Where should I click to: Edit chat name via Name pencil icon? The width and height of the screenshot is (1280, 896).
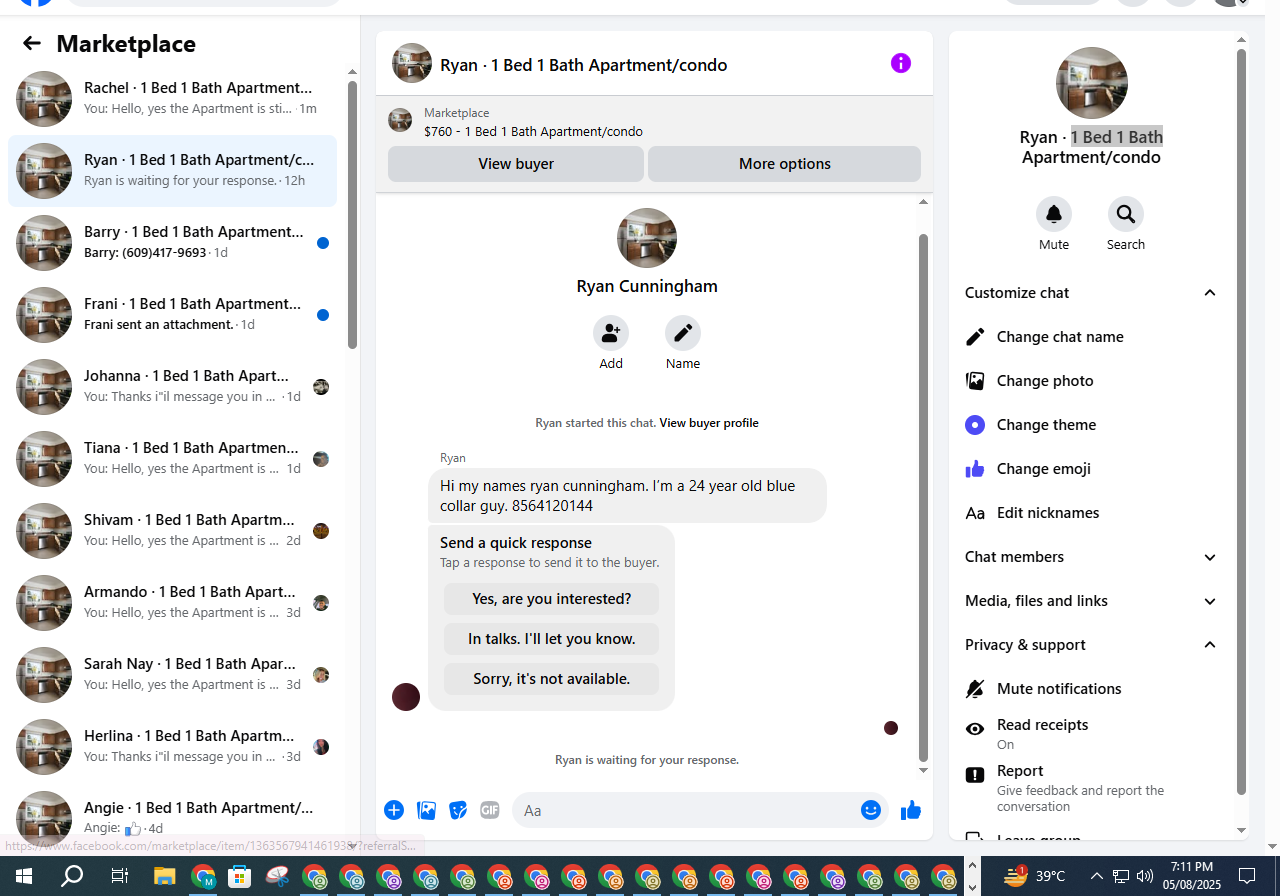683,333
